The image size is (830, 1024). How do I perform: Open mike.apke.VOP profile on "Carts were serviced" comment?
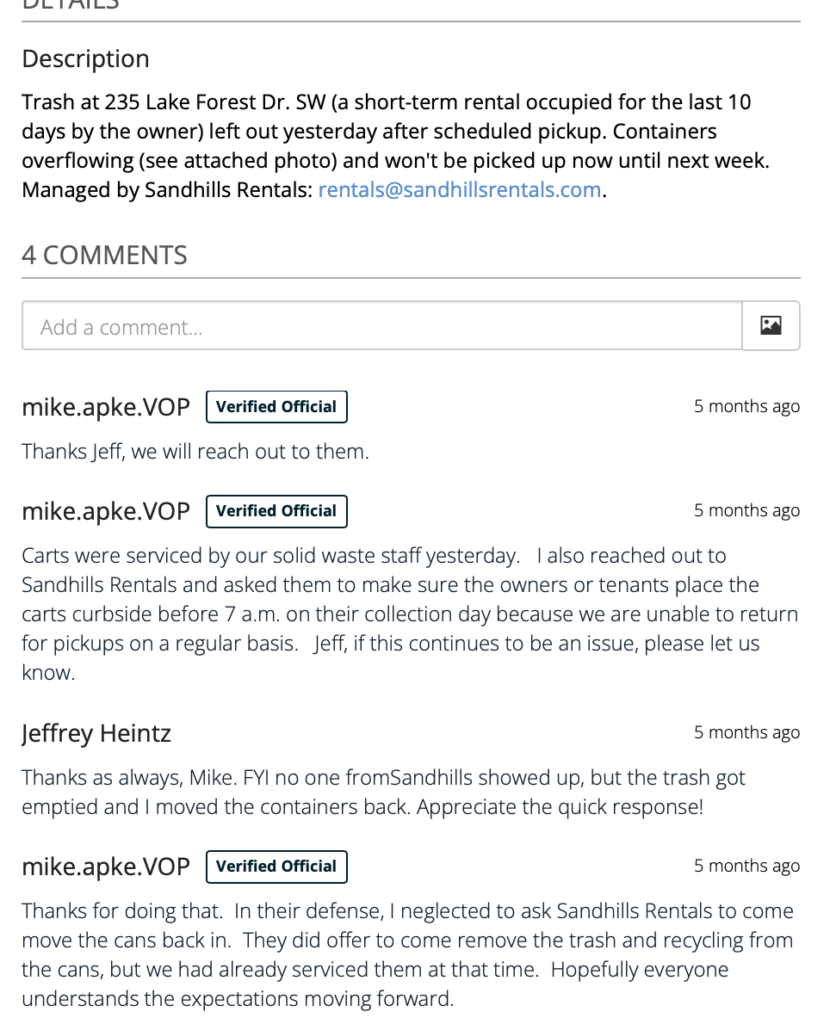(x=106, y=511)
